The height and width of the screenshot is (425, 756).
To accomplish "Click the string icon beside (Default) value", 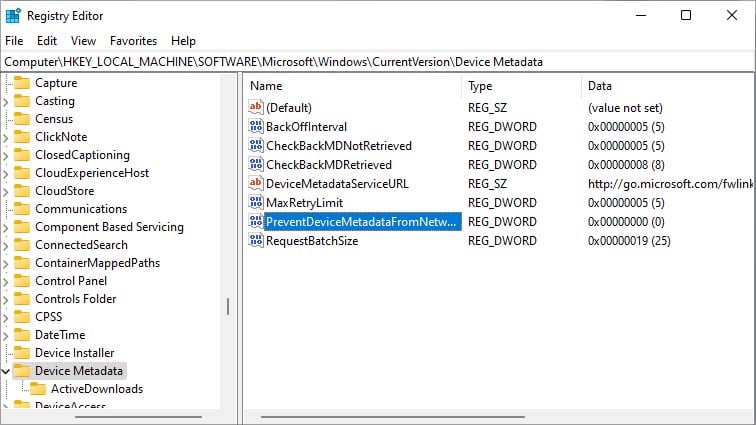I will pyautogui.click(x=255, y=107).
